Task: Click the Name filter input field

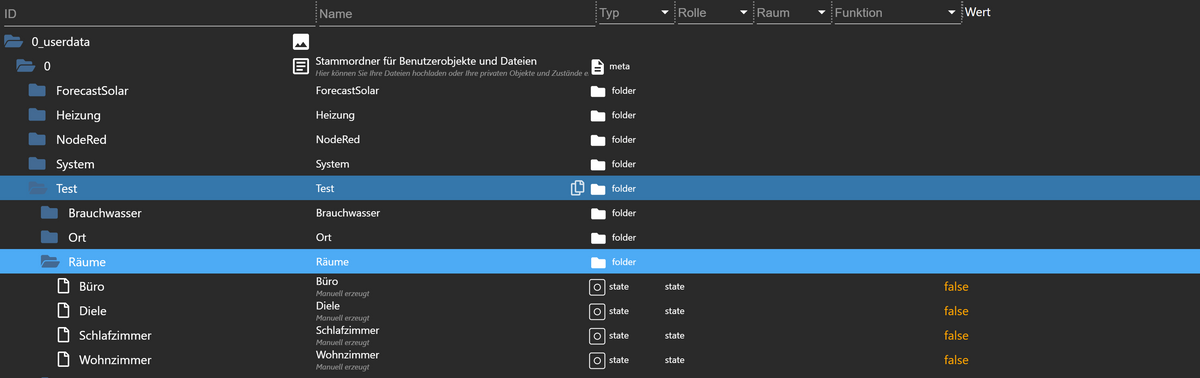Action: (x=455, y=14)
